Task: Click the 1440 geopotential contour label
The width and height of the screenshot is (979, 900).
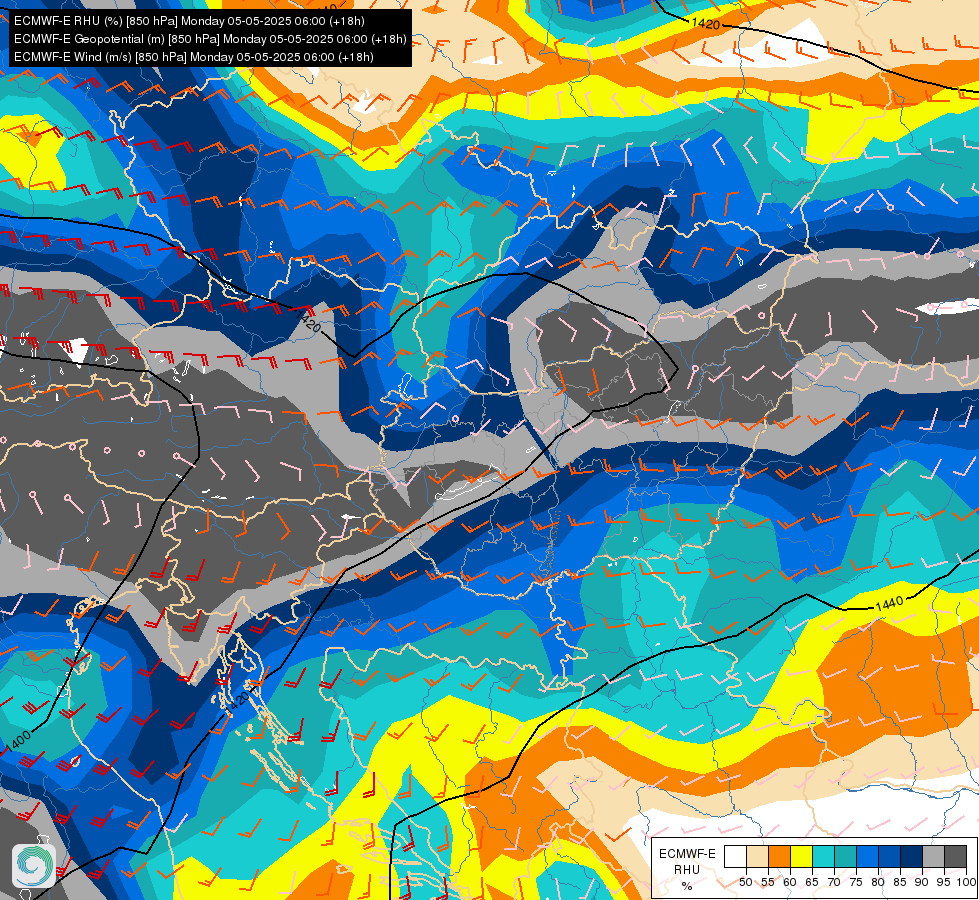Action: pyautogui.click(x=888, y=603)
